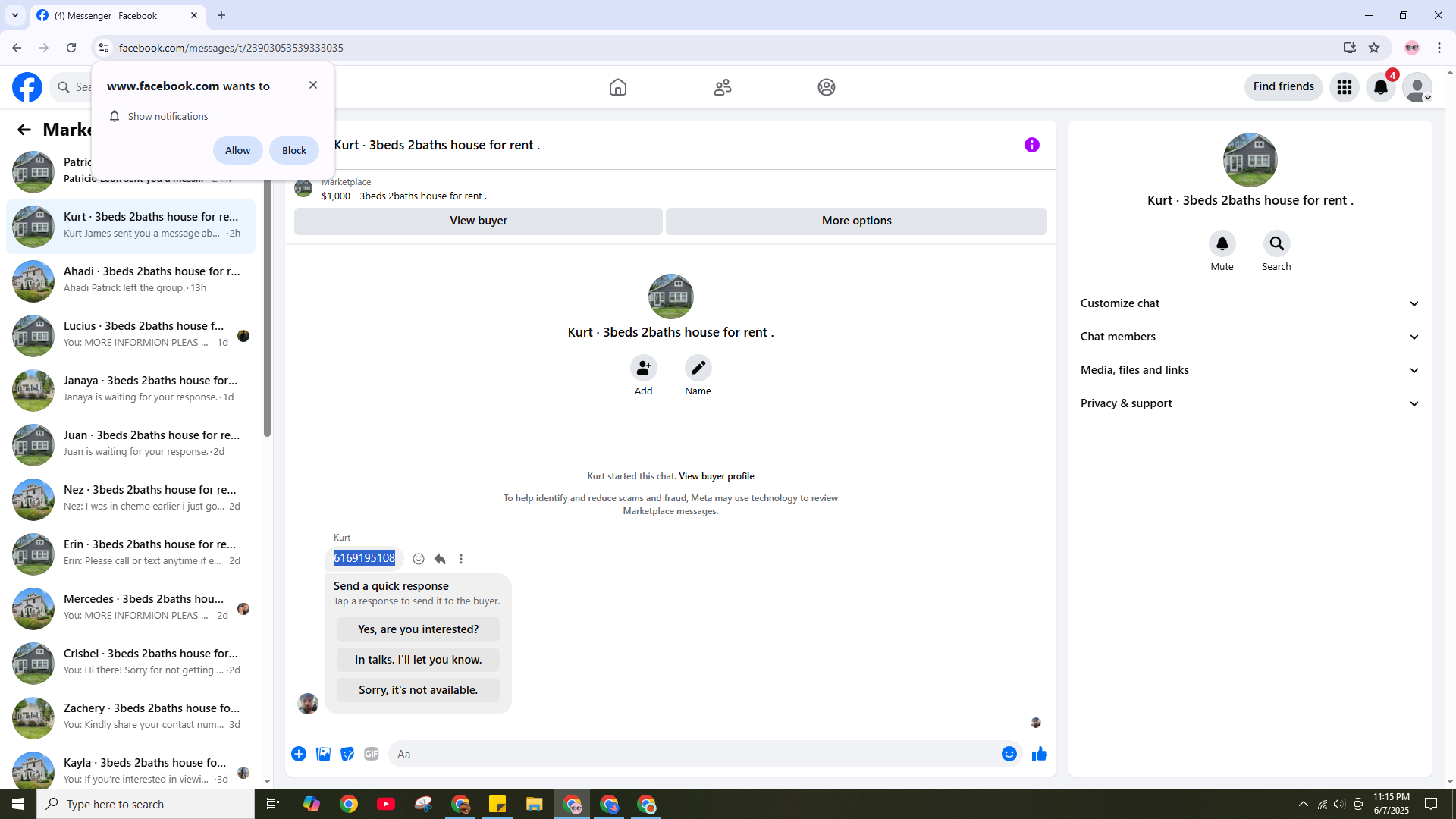
Task: Go to Facebook Home tab
Action: pyautogui.click(x=617, y=87)
